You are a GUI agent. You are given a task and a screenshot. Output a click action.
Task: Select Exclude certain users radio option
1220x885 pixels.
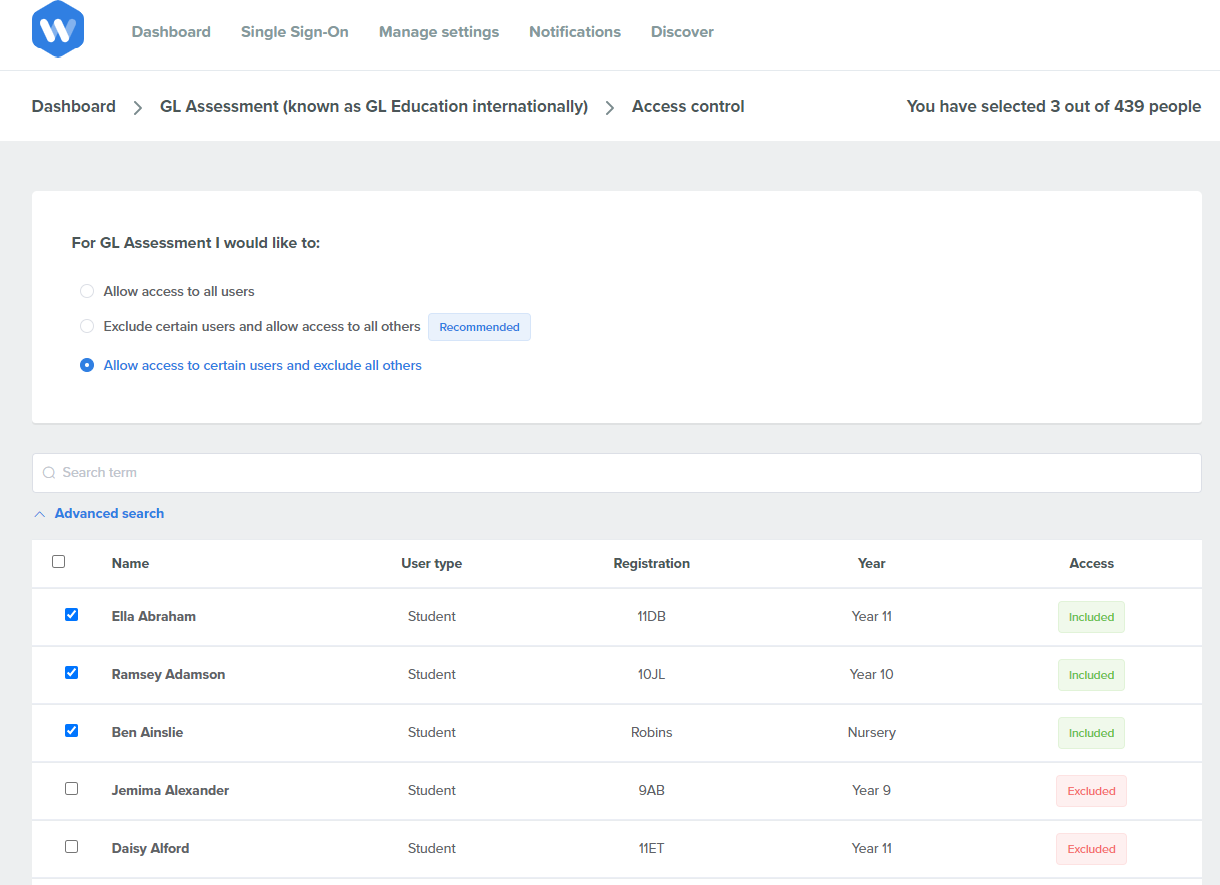(87, 326)
